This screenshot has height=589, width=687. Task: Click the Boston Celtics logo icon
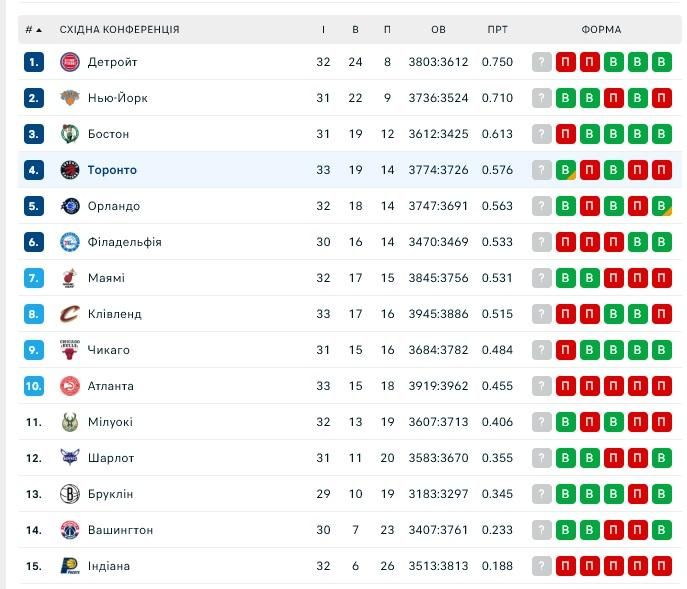click(x=69, y=134)
